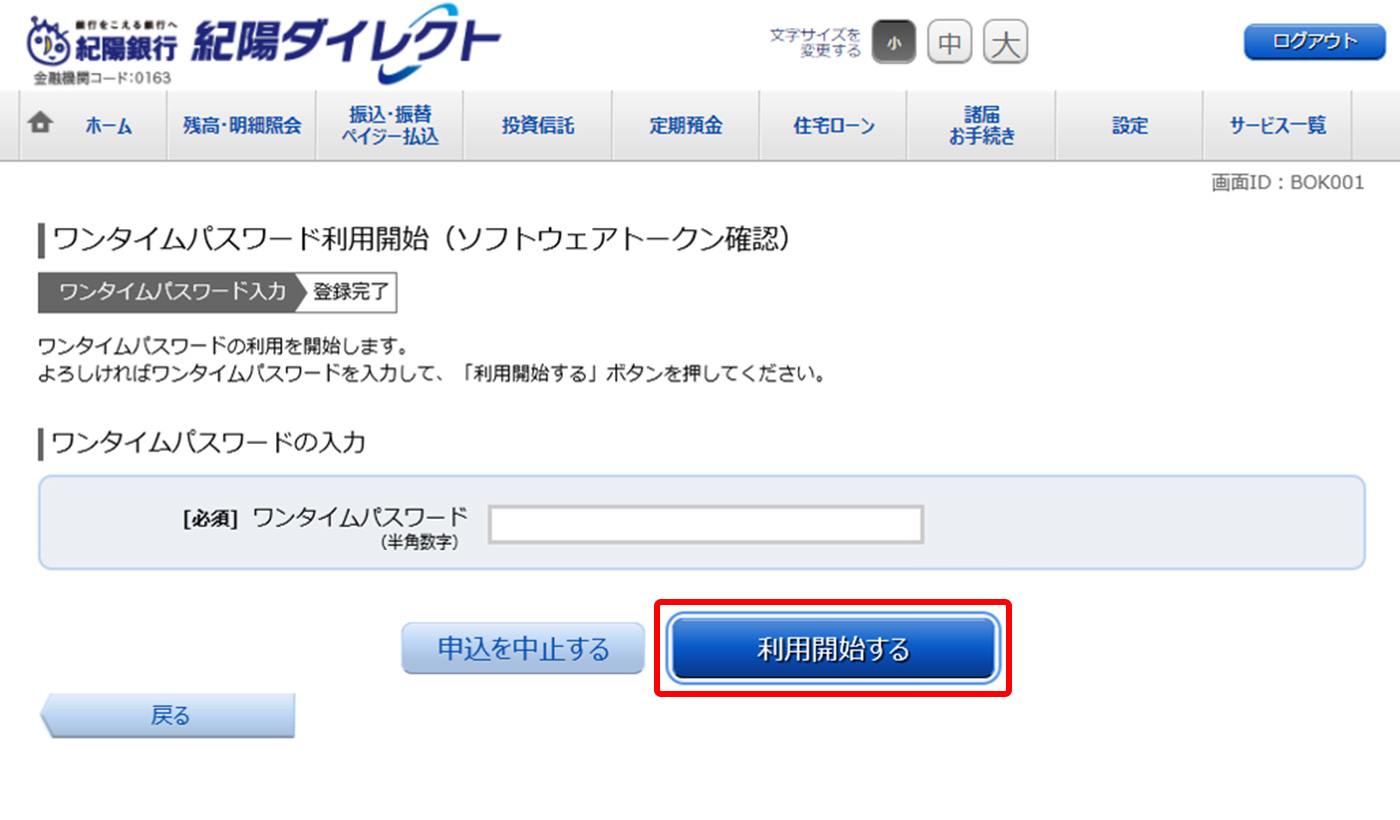The width and height of the screenshot is (1400, 820).
Task: Click the 戻る back button
Action: coord(170,715)
